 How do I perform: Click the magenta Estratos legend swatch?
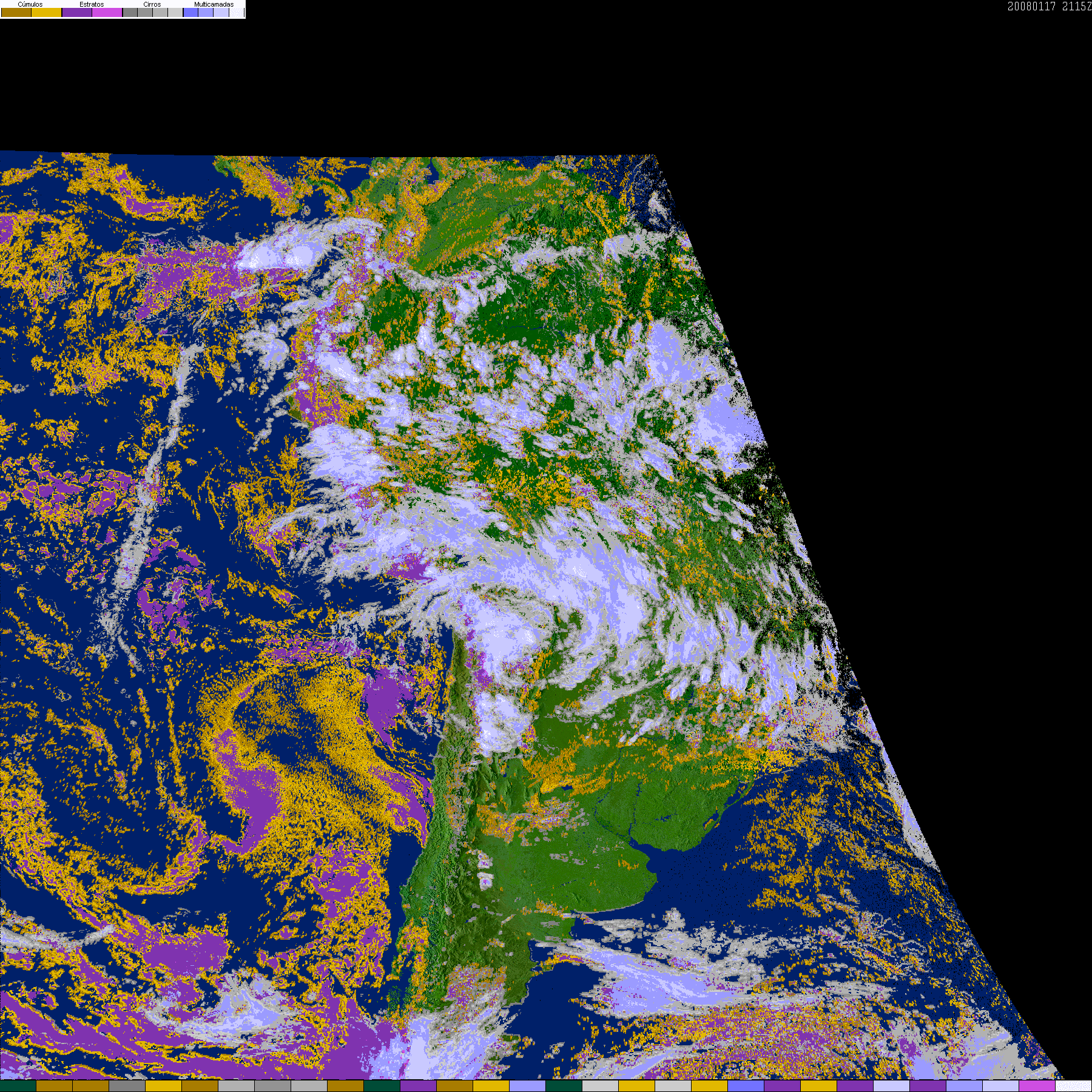pos(107,12)
